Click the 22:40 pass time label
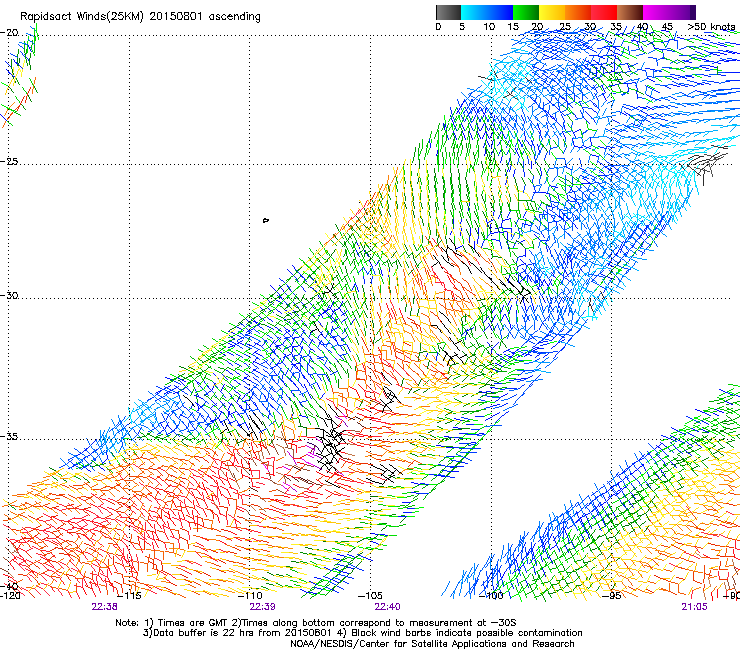The height and width of the screenshot is (650, 740). point(387,607)
